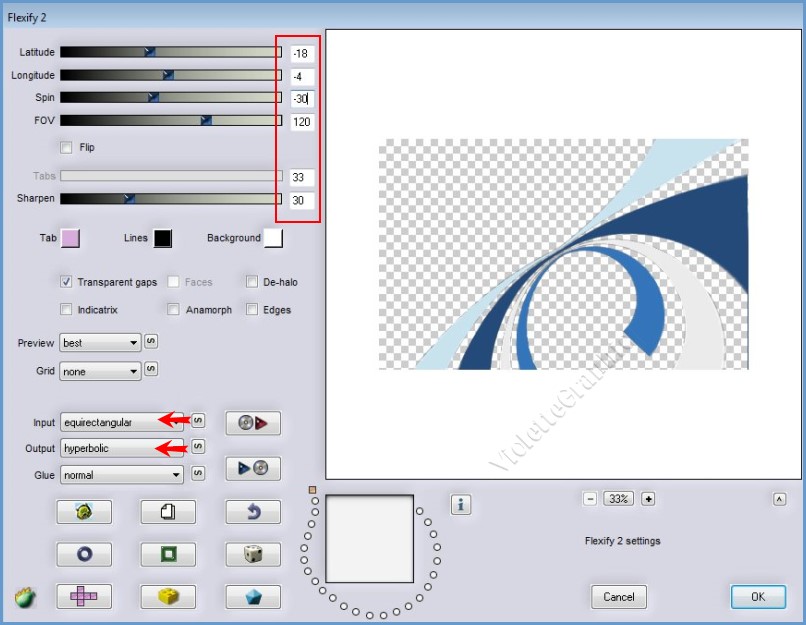
Task: Open the Preview quality dropdown
Action: (x=100, y=343)
